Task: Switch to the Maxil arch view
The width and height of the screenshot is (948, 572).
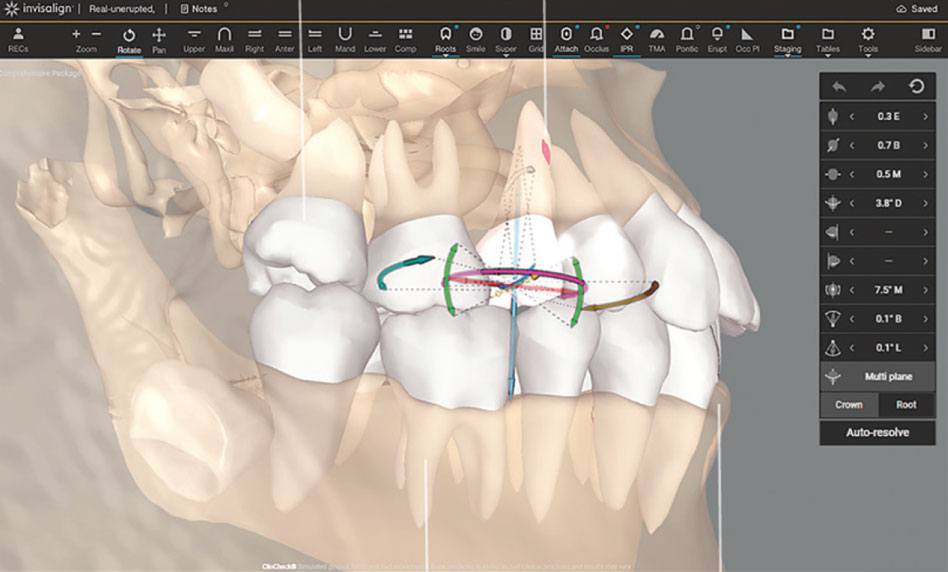Action: [224, 40]
